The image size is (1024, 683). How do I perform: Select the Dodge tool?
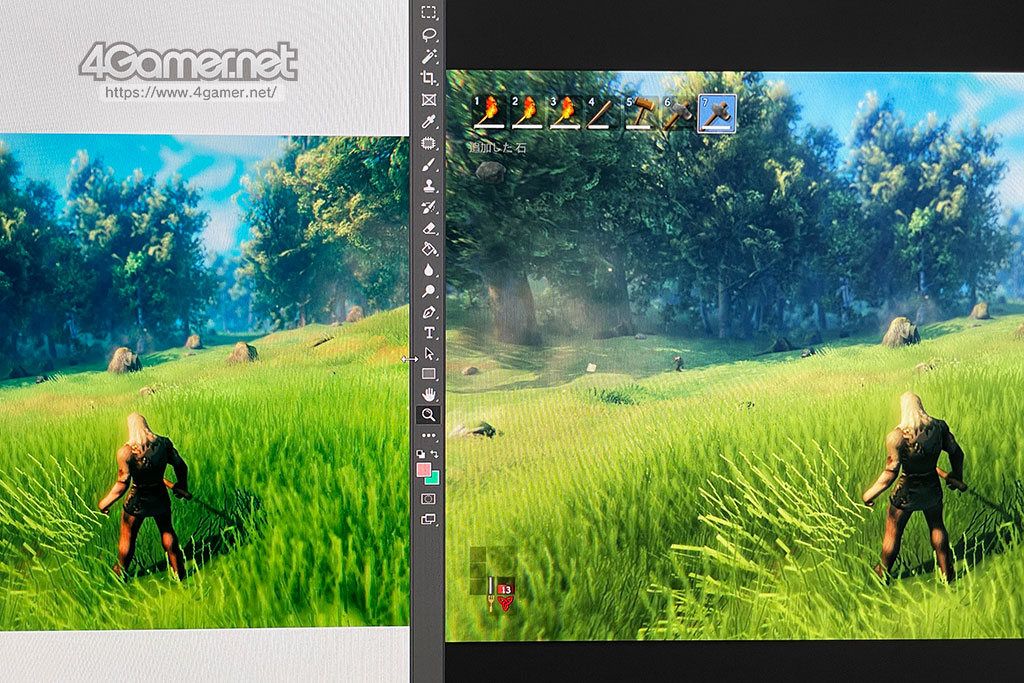point(428,291)
